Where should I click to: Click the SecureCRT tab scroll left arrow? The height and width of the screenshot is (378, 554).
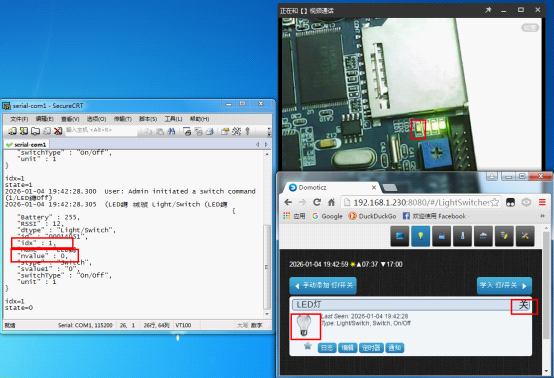coord(258,144)
